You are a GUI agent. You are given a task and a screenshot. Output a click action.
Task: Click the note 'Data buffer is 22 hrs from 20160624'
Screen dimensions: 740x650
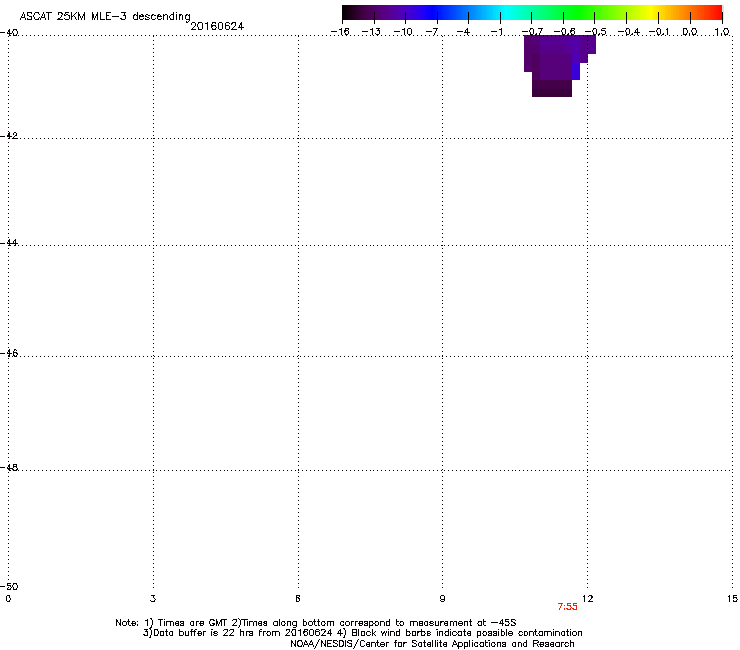(242, 633)
